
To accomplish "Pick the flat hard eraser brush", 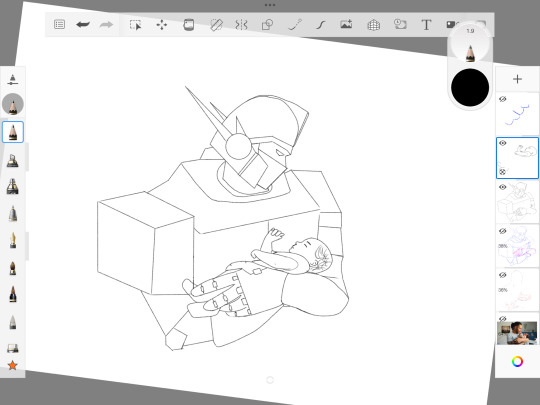I will 13,348.
